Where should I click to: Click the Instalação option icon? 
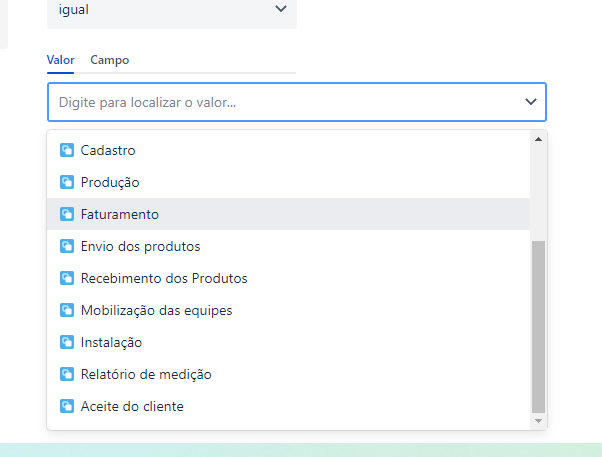[67, 342]
